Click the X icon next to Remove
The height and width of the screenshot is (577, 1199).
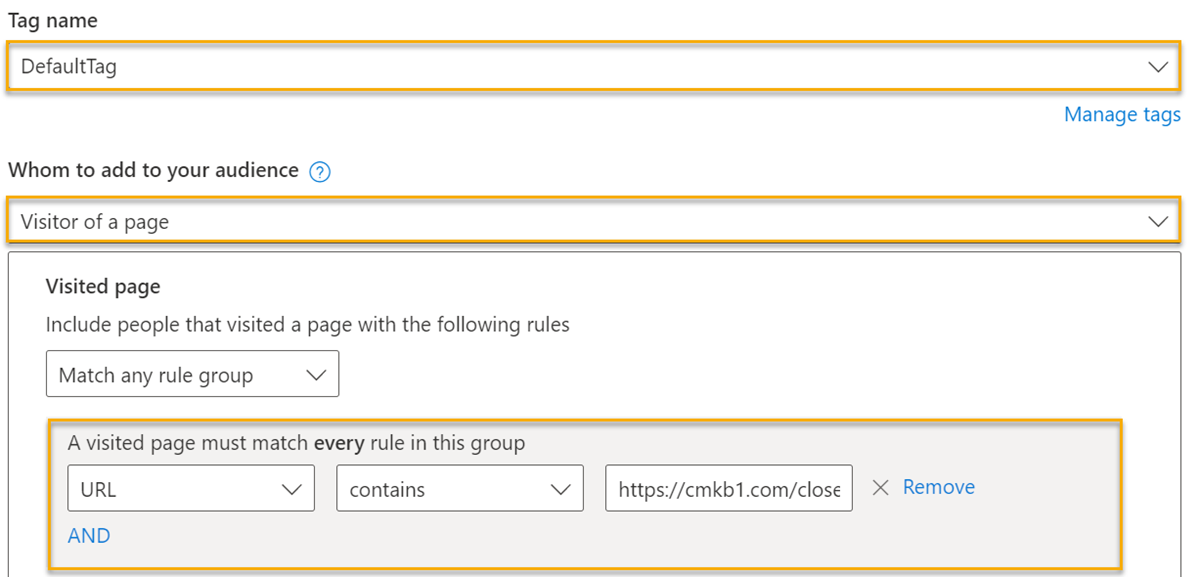880,488
